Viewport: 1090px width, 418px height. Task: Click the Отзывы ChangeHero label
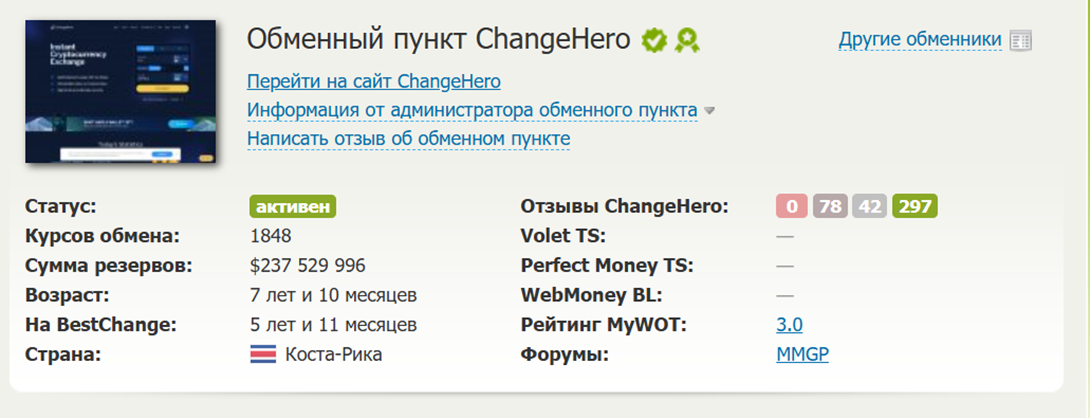click(x=624, y=207)
